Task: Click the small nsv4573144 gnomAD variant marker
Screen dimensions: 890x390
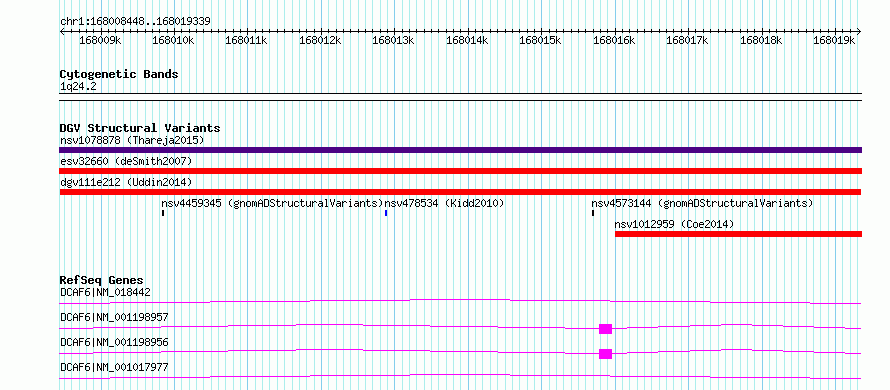Action: 593,213
